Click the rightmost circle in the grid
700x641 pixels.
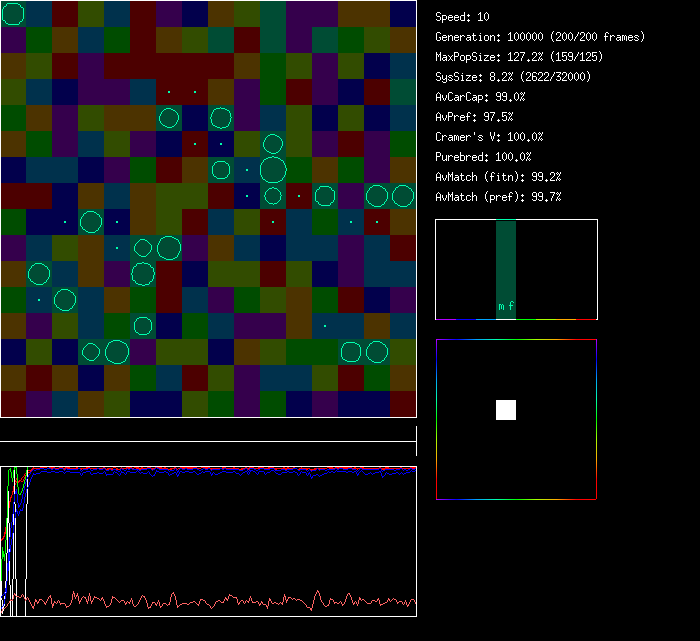tap(403, 196)
